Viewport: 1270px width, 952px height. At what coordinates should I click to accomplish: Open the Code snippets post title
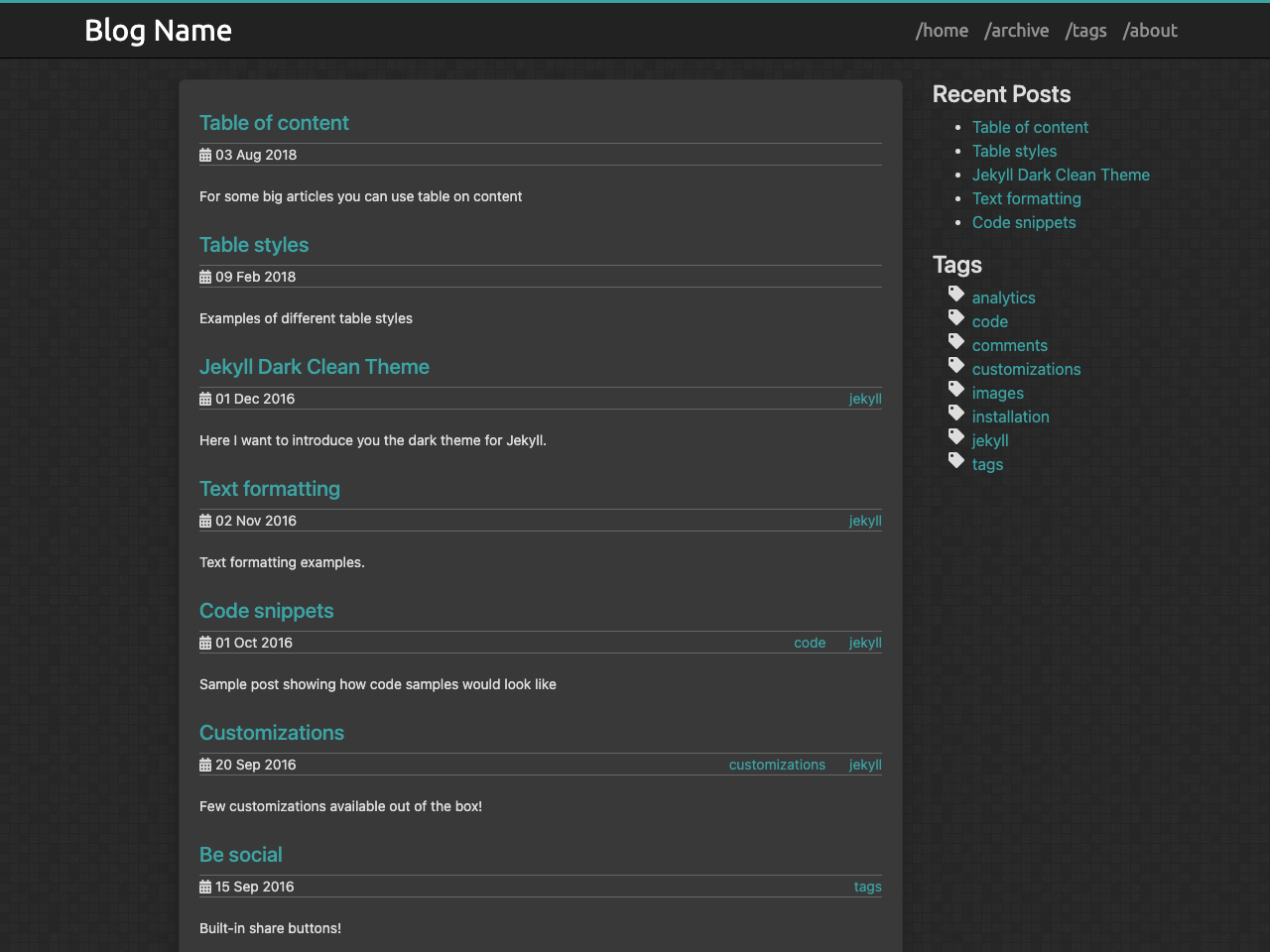click(266, 611)
